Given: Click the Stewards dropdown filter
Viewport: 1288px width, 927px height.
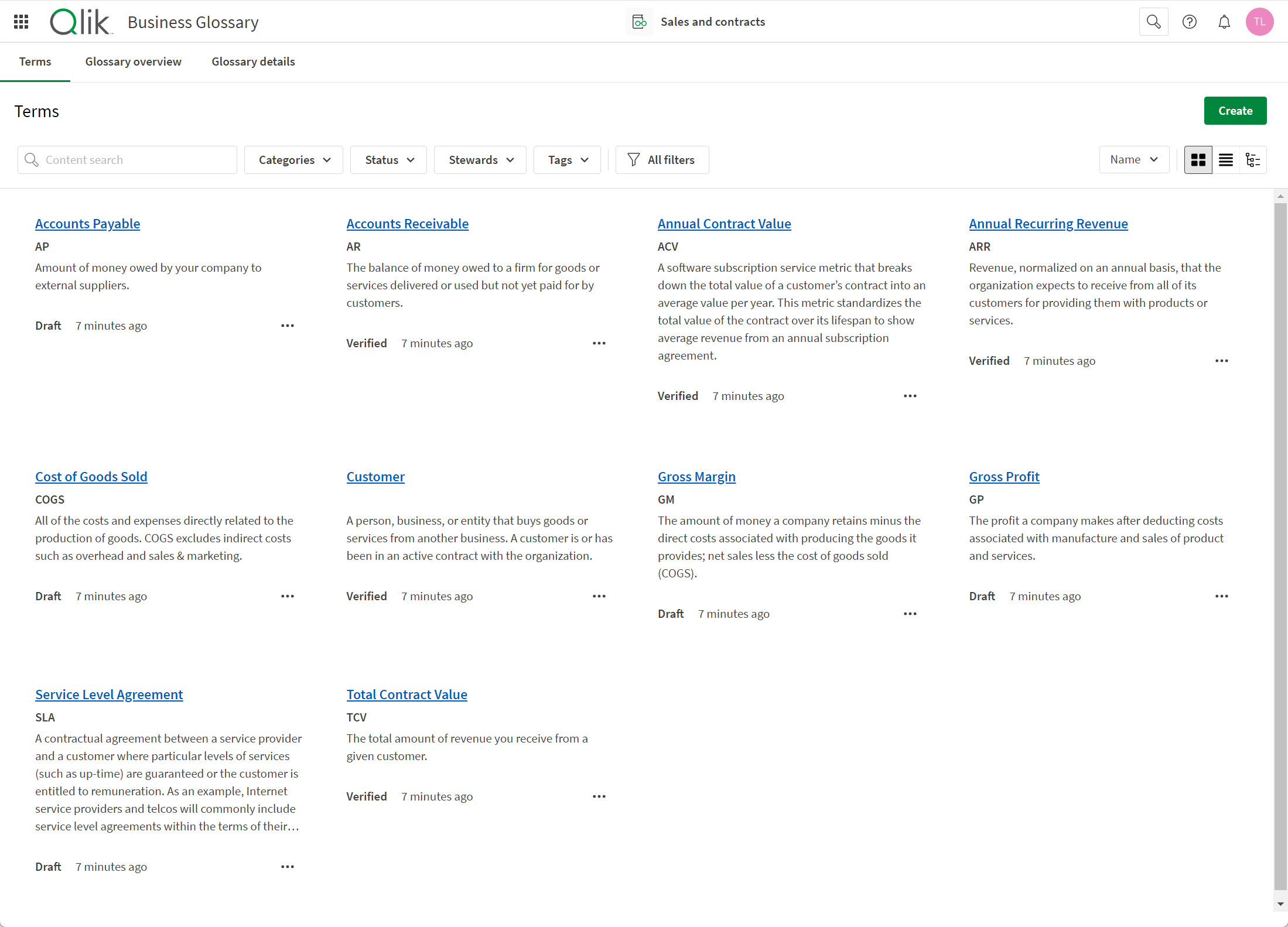Looking at the screenshot, I should (x=480, y=159).
